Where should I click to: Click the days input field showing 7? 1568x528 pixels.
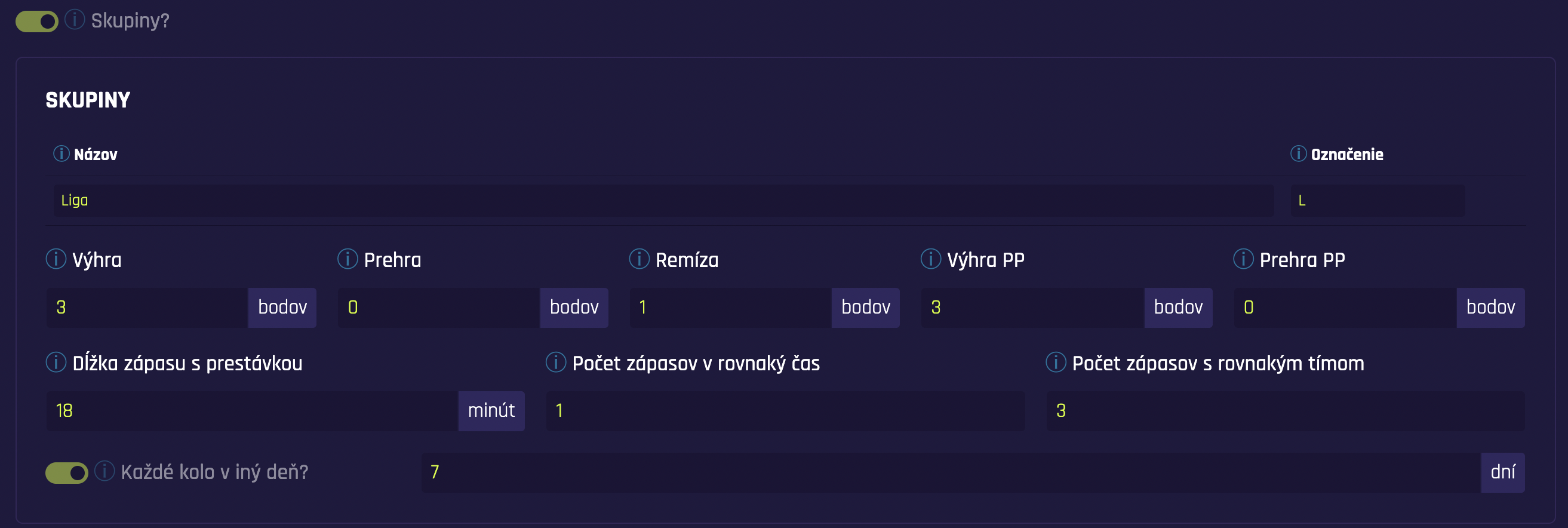pyautogui.click(x=950, y=472)
